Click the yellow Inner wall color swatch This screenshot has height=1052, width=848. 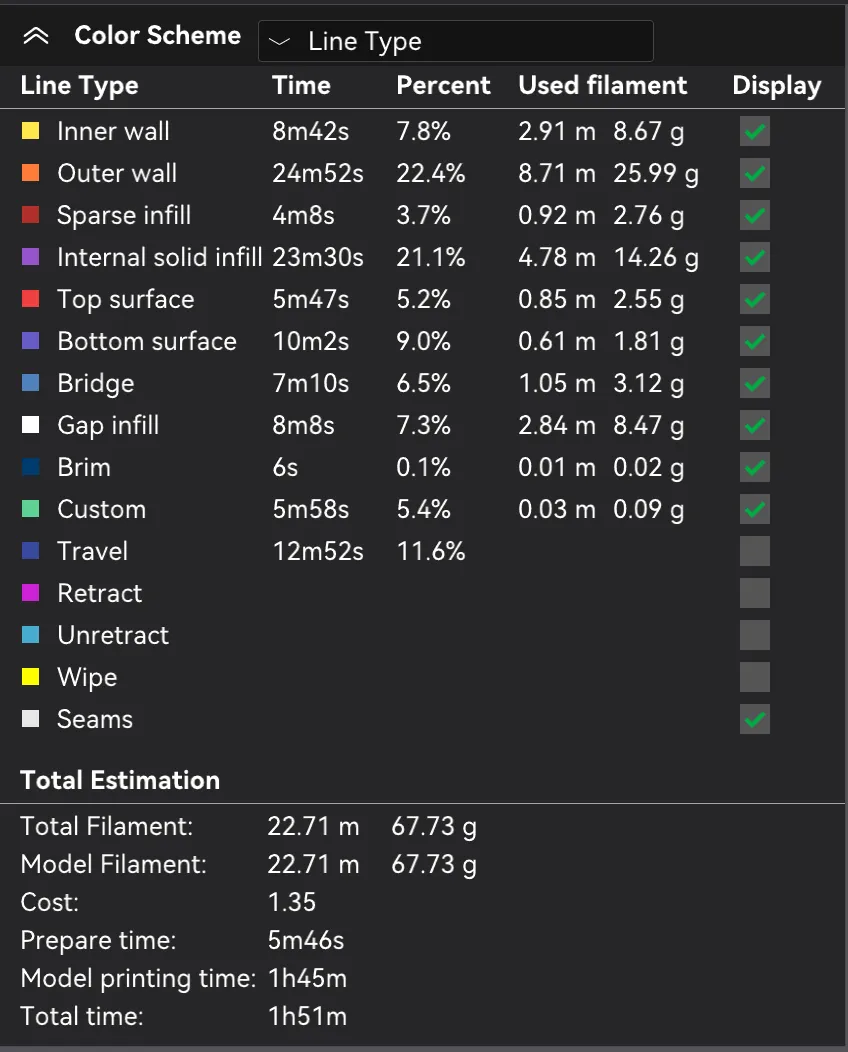click(x=31, y=131)
